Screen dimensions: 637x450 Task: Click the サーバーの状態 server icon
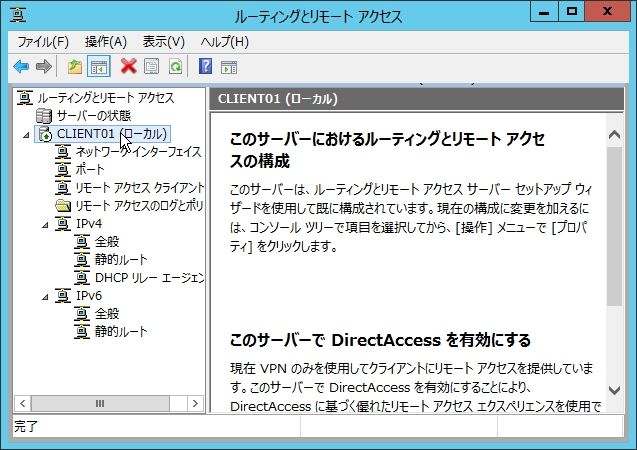pos(44,116)
